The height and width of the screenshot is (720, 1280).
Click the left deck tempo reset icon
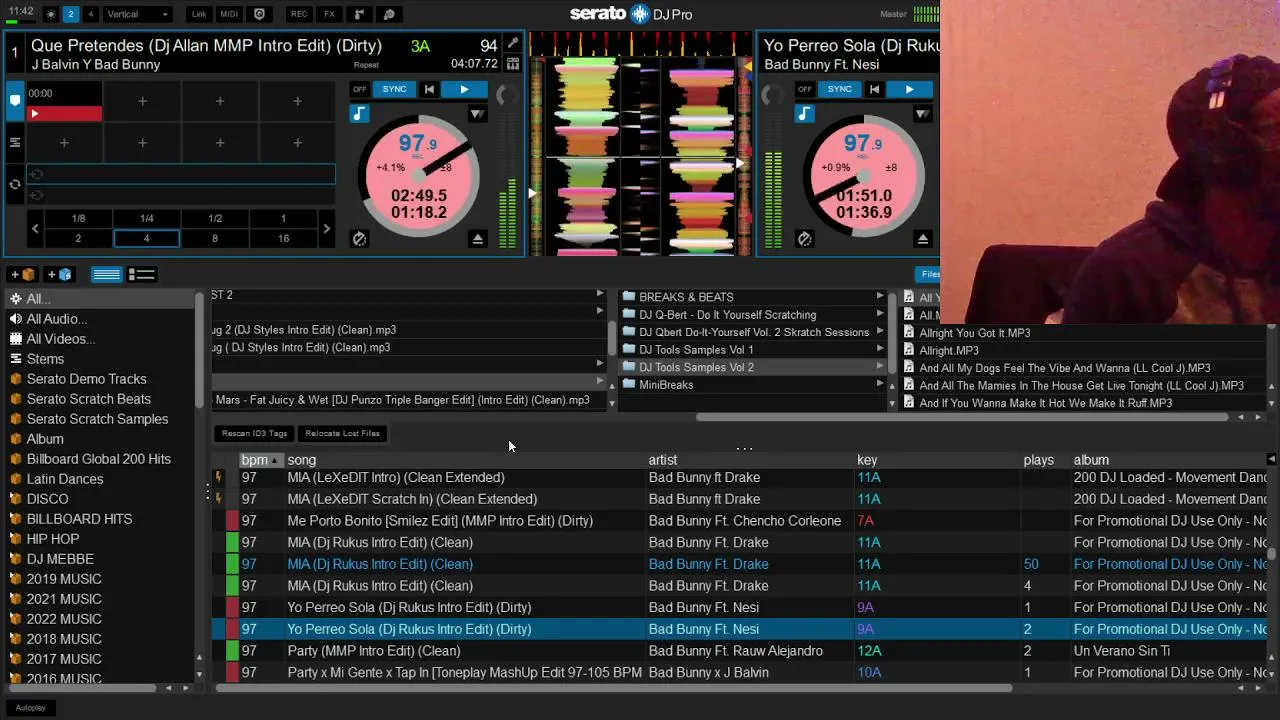pyautogui.click(x=359, y=238)
